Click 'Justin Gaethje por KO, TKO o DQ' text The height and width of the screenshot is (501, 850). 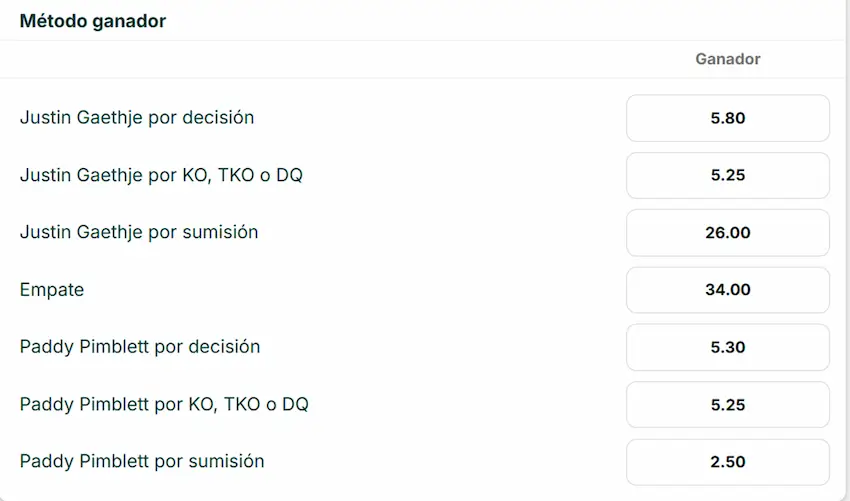(x=161, y=175)
